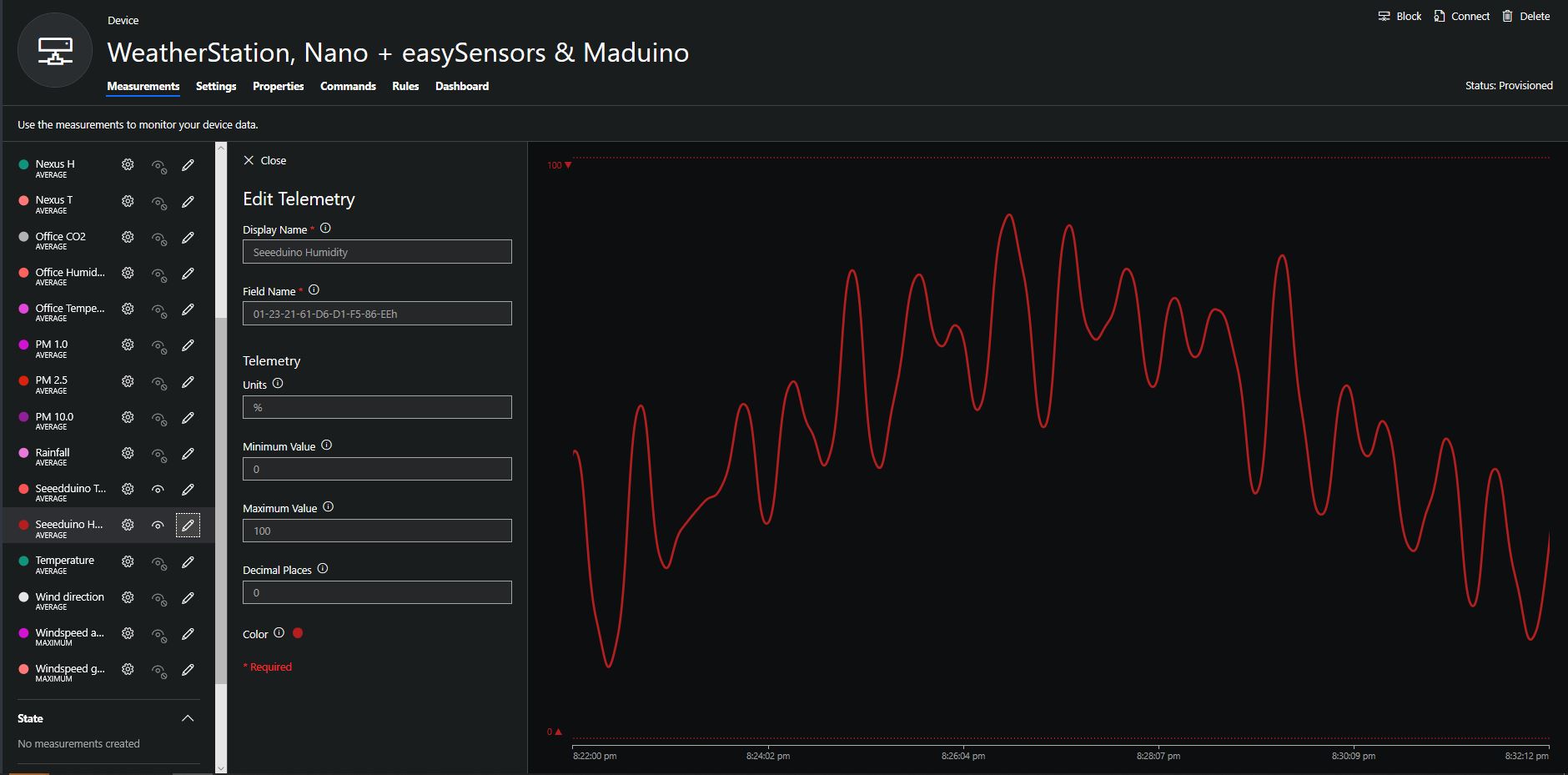1568x775 pixels.
Task: Switch to the Settings tab
Action: pos(216,86)
